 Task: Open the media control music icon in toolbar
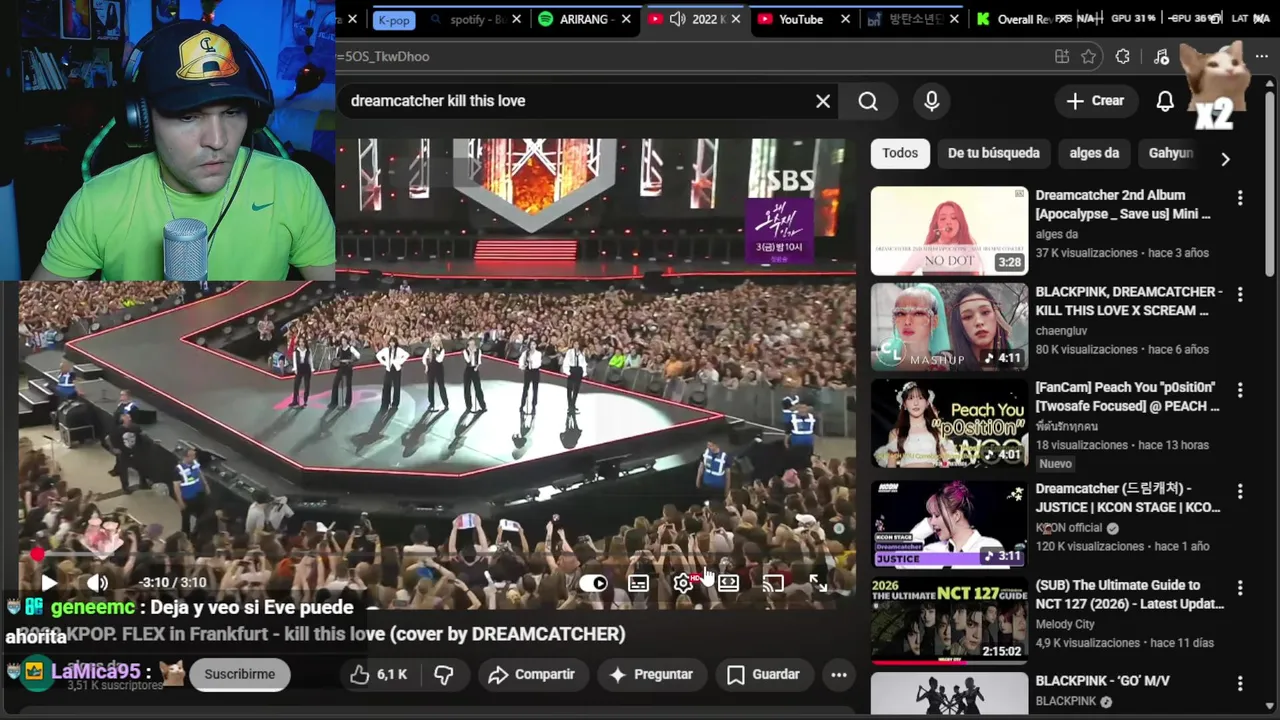tap(1161, 57)
